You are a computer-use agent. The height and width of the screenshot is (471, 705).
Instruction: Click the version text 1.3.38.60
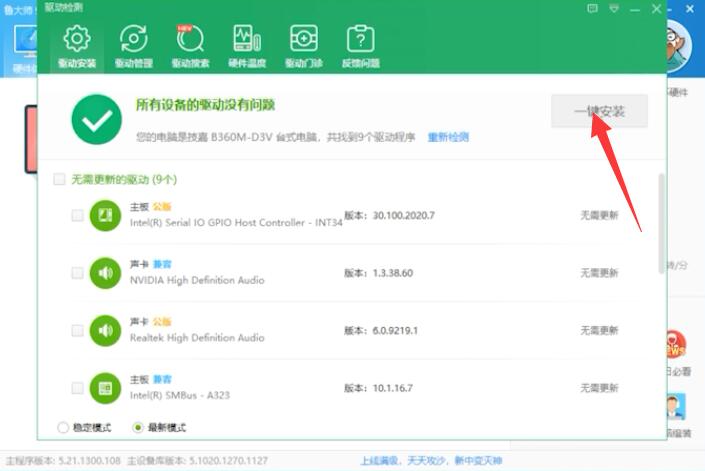(393, 273)
